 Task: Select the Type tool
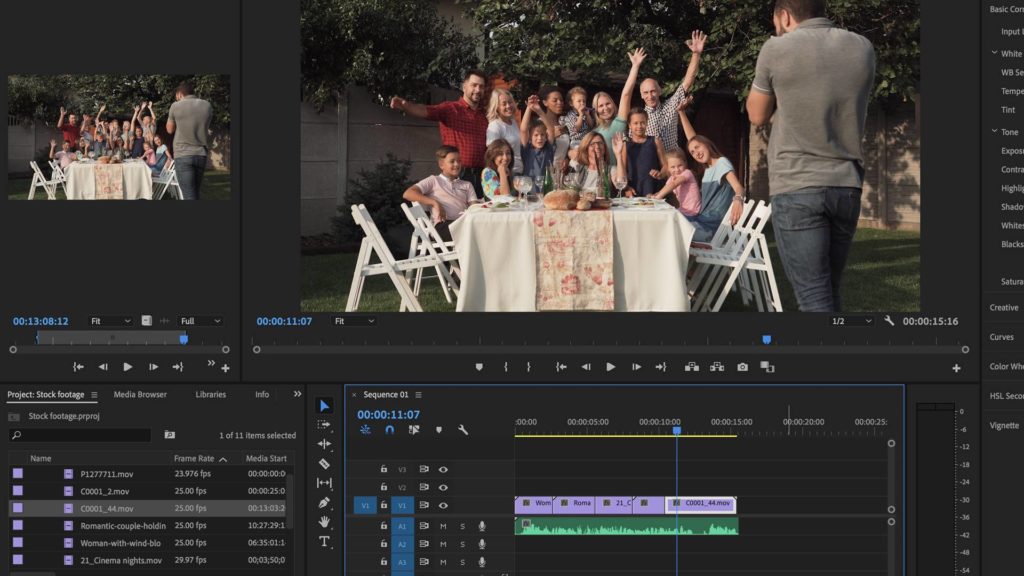point(324,541)
